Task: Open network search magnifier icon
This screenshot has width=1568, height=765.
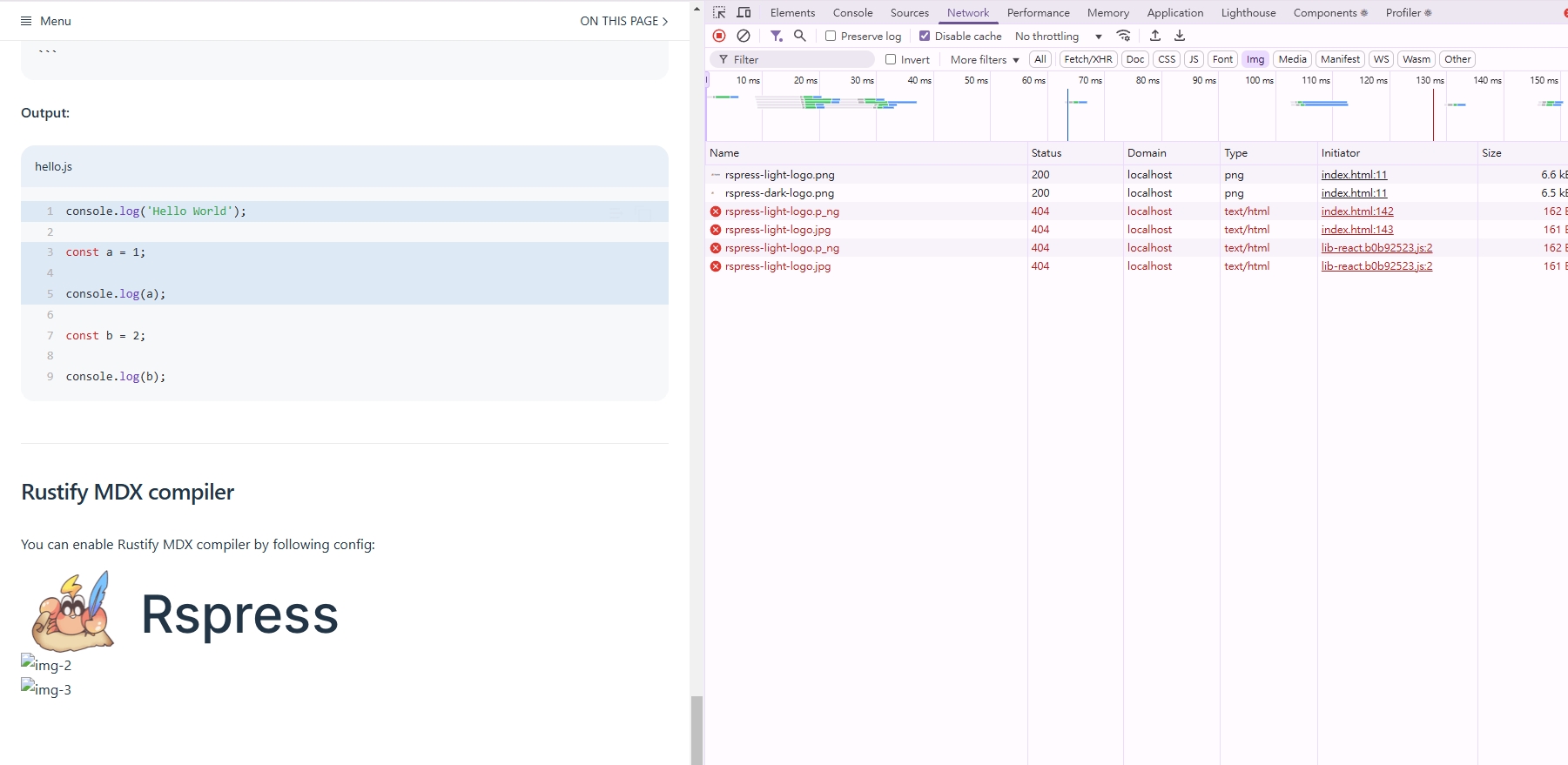Action: coord(800,36)
